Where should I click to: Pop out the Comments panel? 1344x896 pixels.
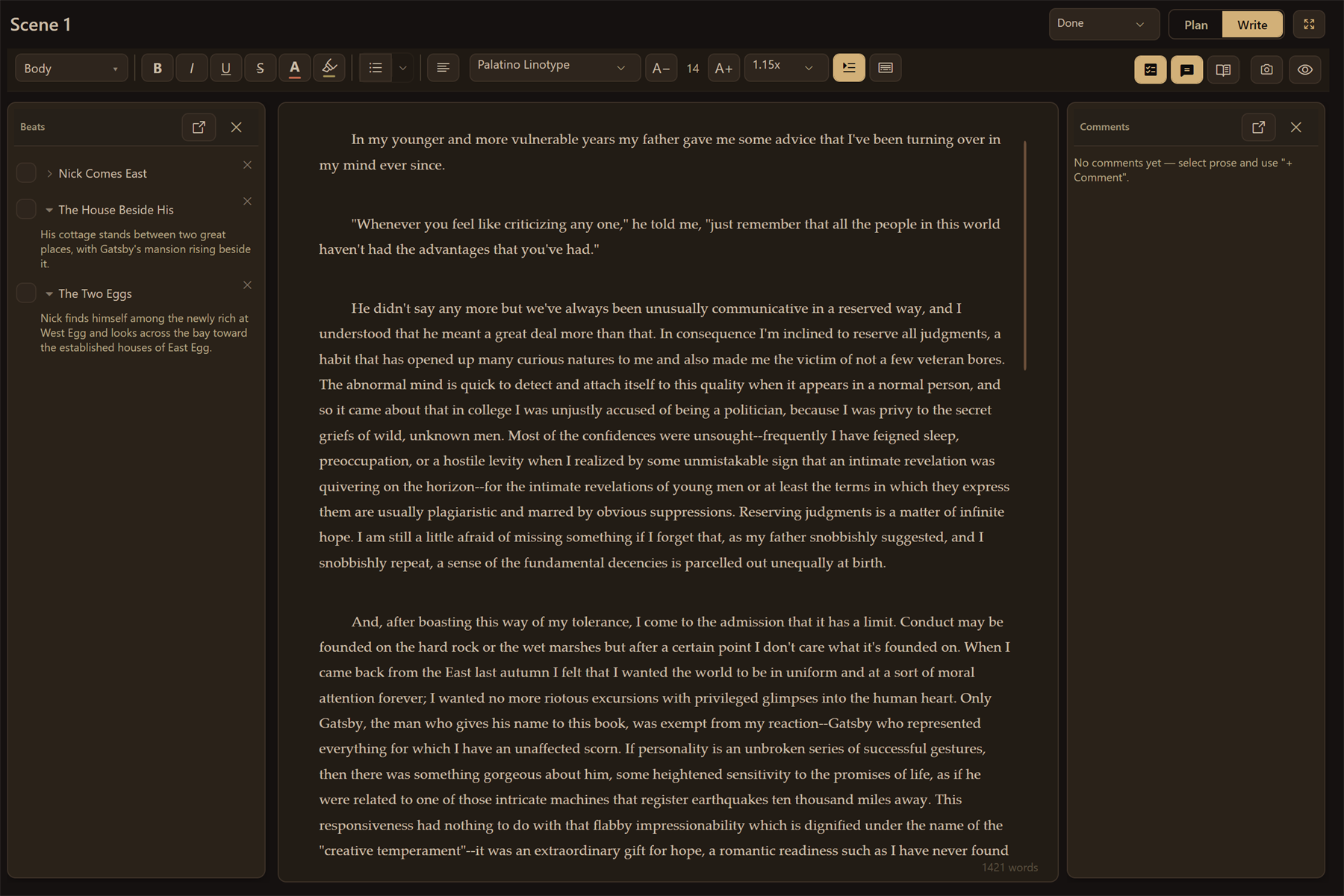click(x=1258, y=127)
